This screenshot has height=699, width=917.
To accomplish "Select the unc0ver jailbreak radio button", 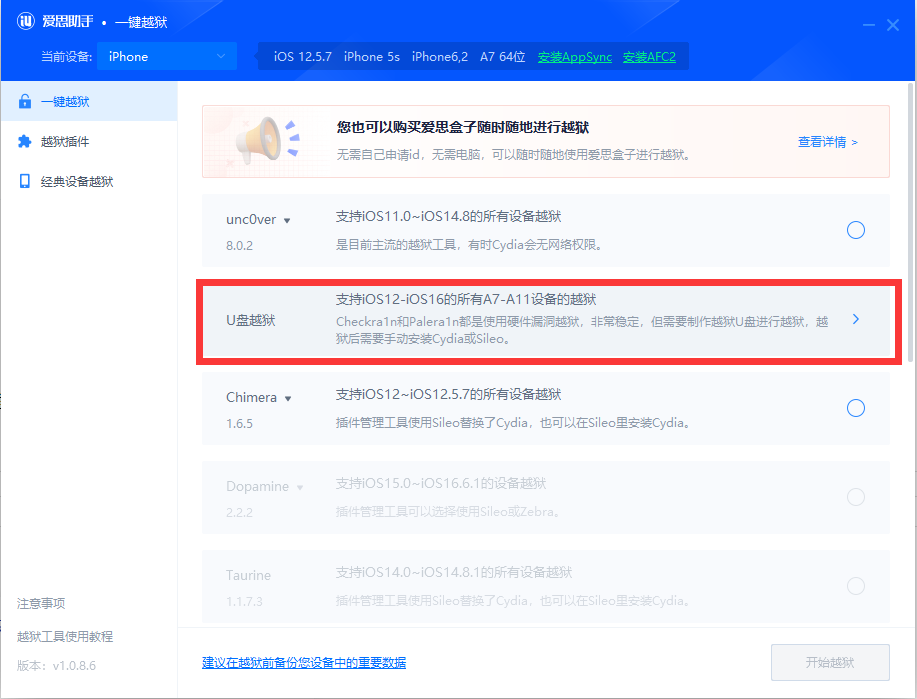I will 855,230.
